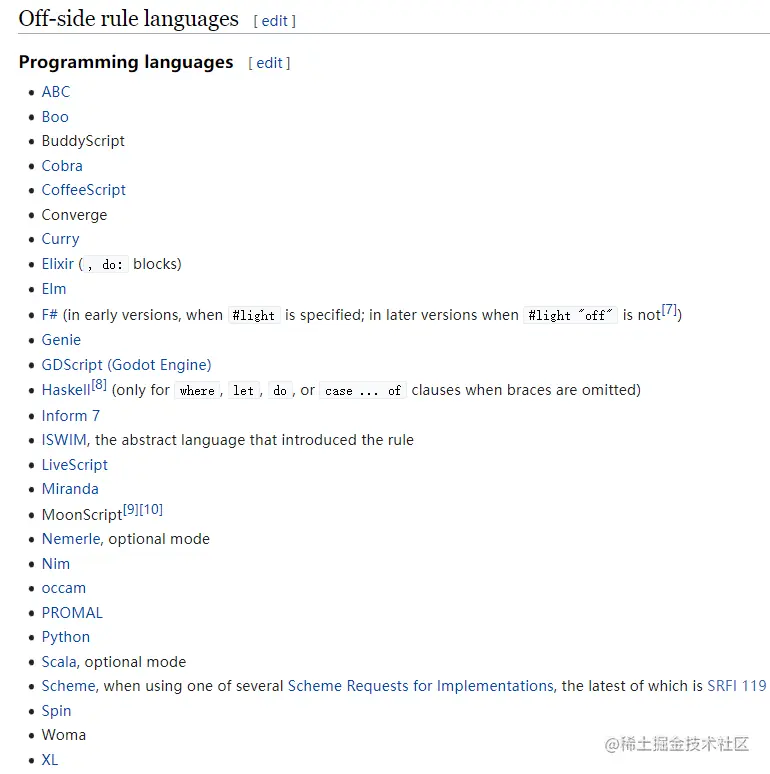Follow the SRFI 119 link

pyautogui.click(x=736, y=686)
